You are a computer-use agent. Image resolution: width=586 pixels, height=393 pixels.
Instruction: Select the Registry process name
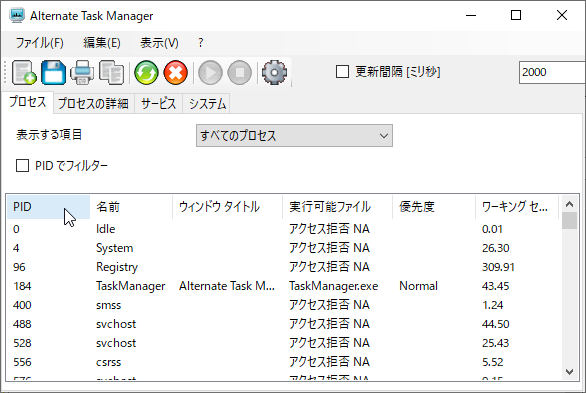click(x=117, y=267)
